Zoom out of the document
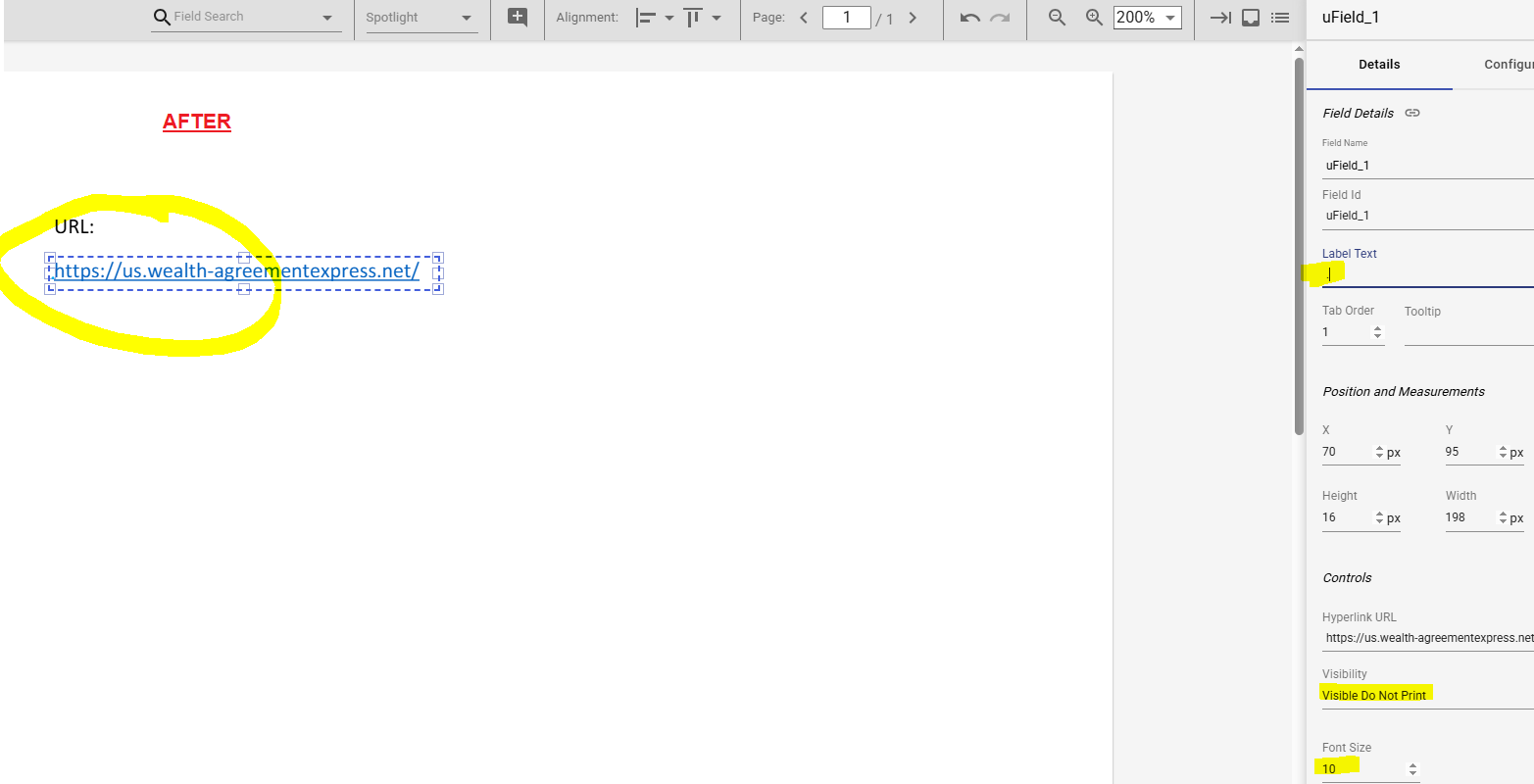 point(1057,17)
